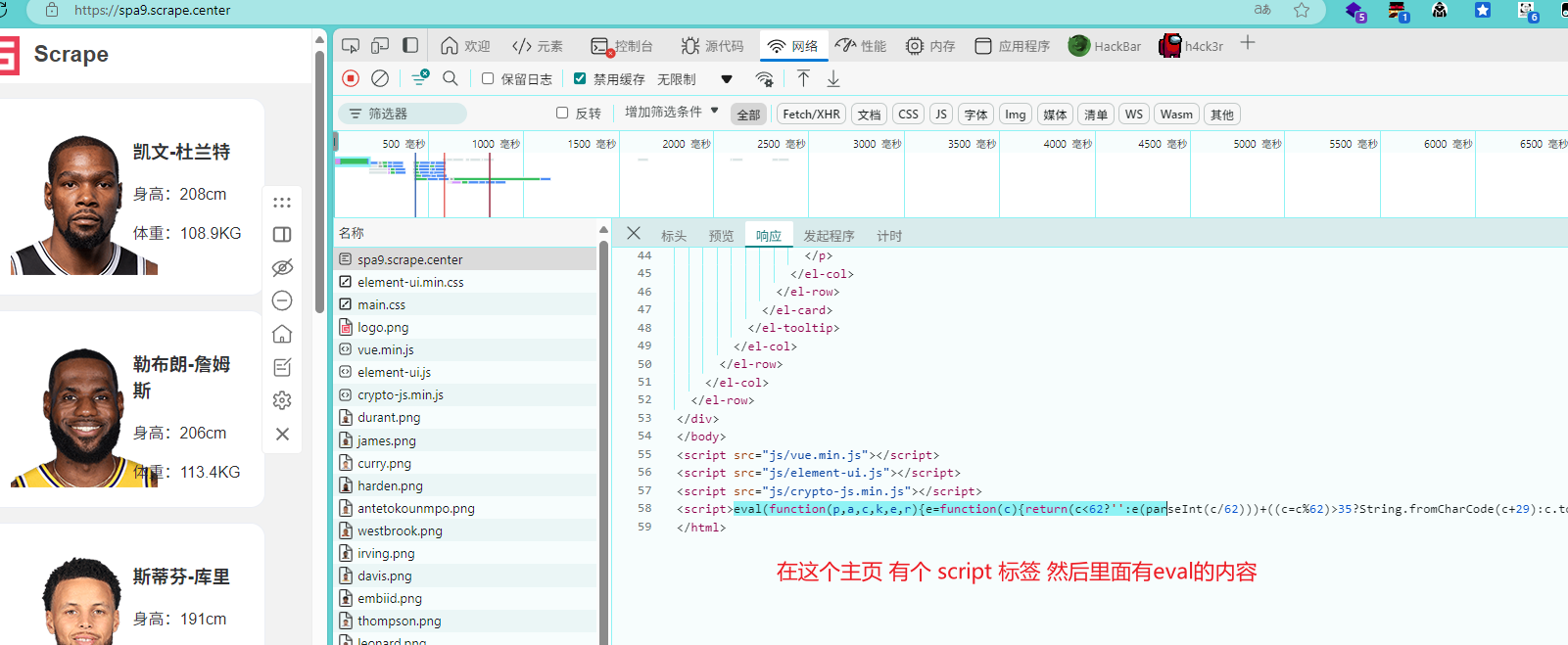The height and width of the screenshot is (645, 1568).
Task: Open the 源代码 sources tab
Action: tap(712, 46)
